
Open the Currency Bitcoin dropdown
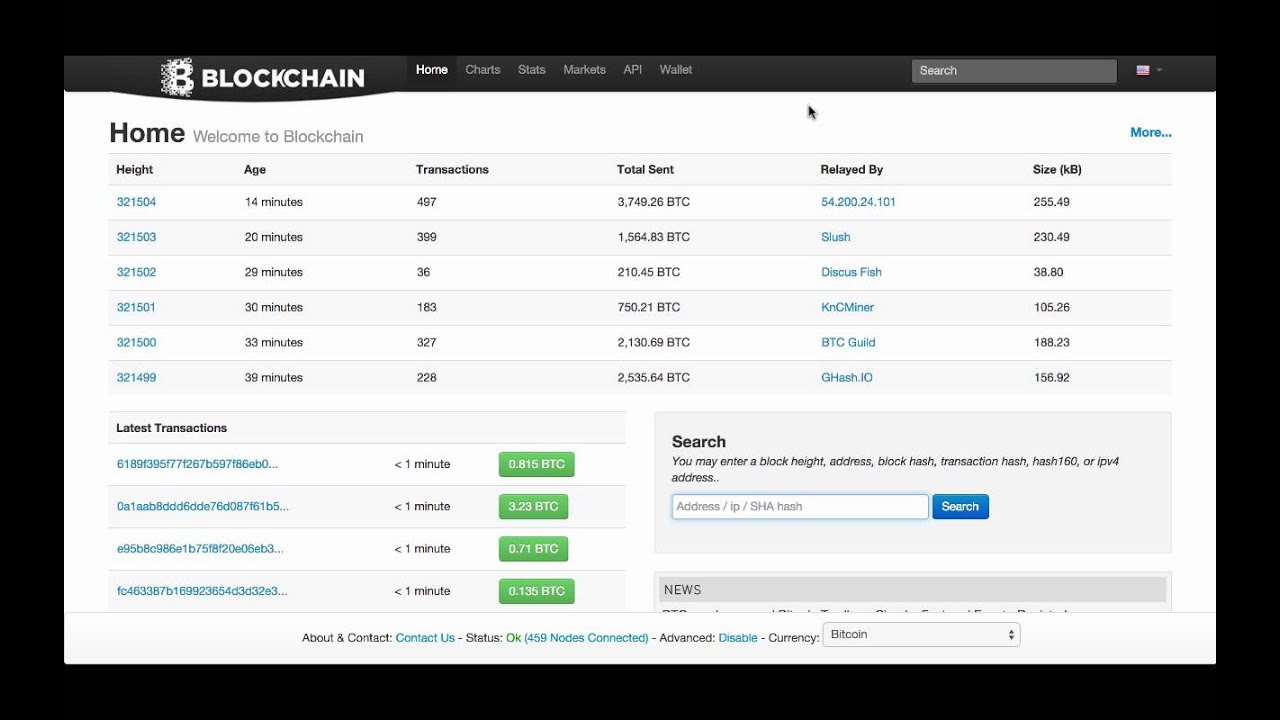921,635
